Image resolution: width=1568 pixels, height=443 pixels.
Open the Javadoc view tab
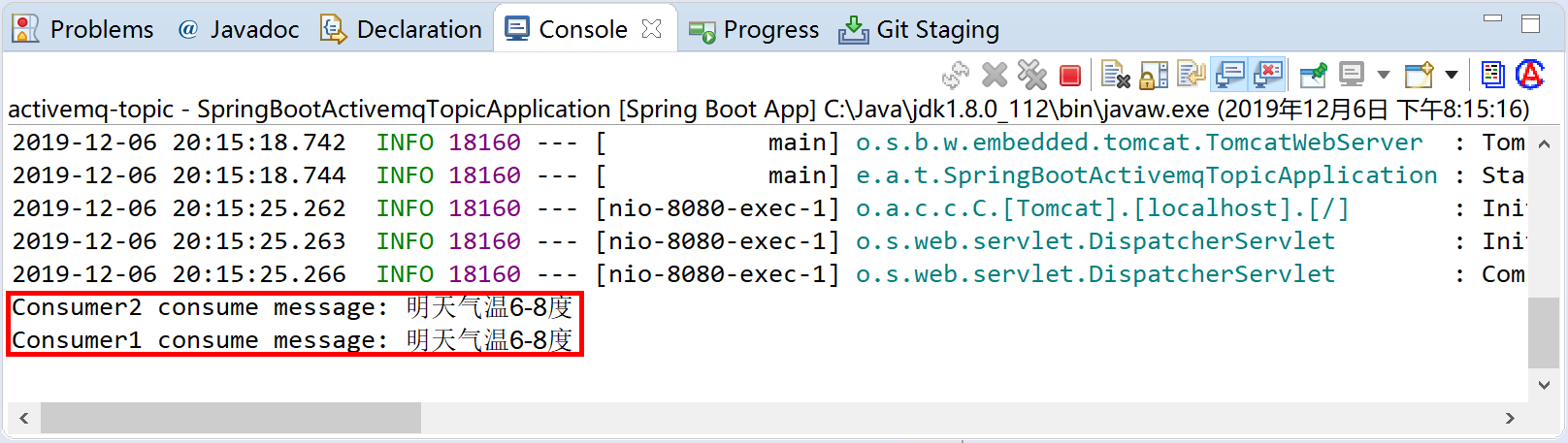tap(239, 30)
